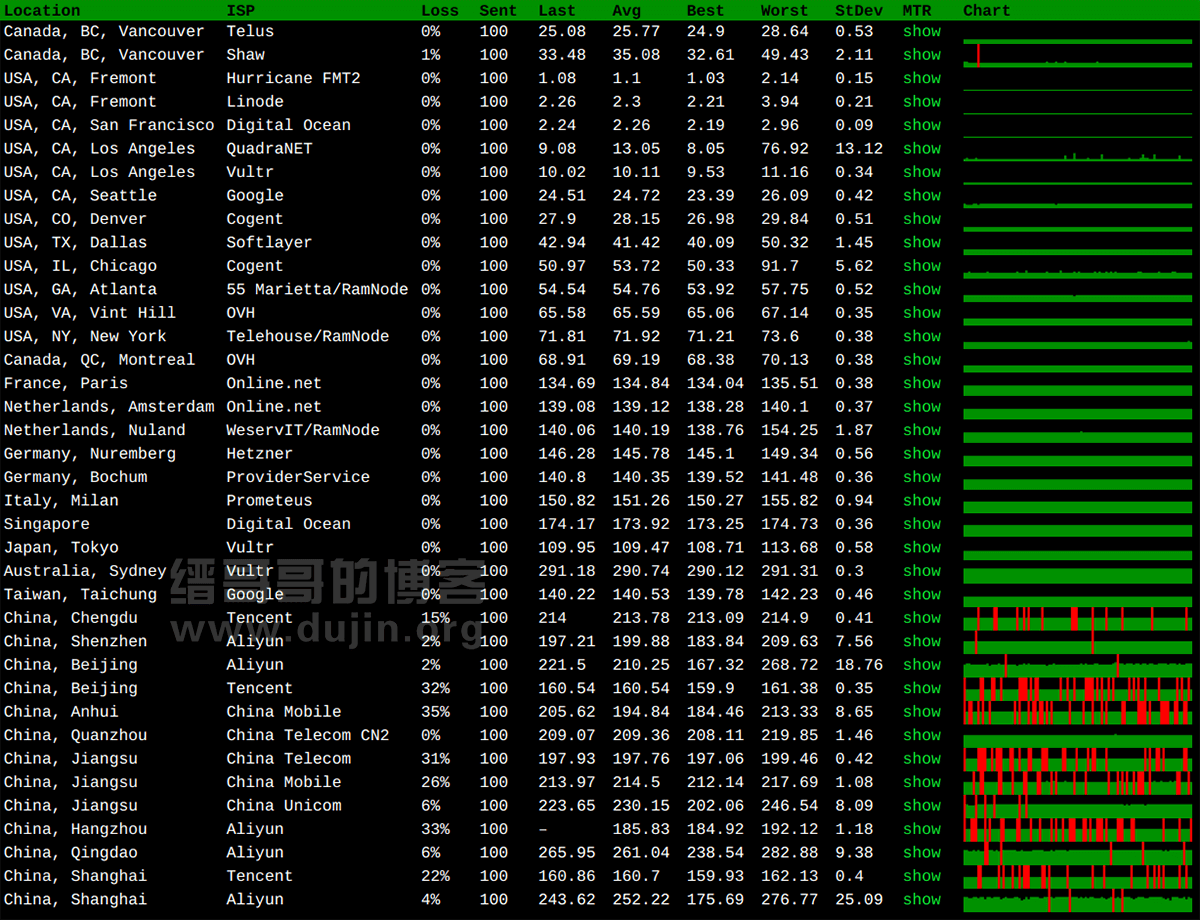Select 291.18 last value for Sydney
Image resolution: width=1200 pixels, height=920 pixels.
click(x=567, y=571)
